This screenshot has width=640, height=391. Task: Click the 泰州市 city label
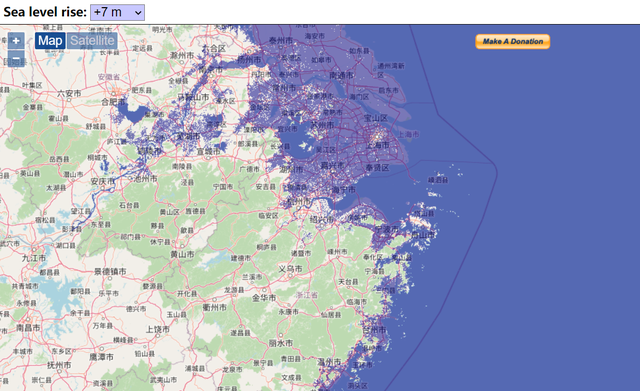coord(280,40)
